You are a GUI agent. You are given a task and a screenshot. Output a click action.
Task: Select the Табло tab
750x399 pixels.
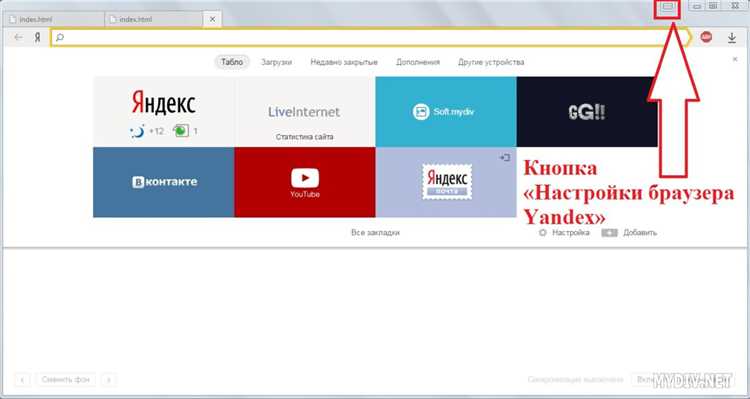point(232,62)
